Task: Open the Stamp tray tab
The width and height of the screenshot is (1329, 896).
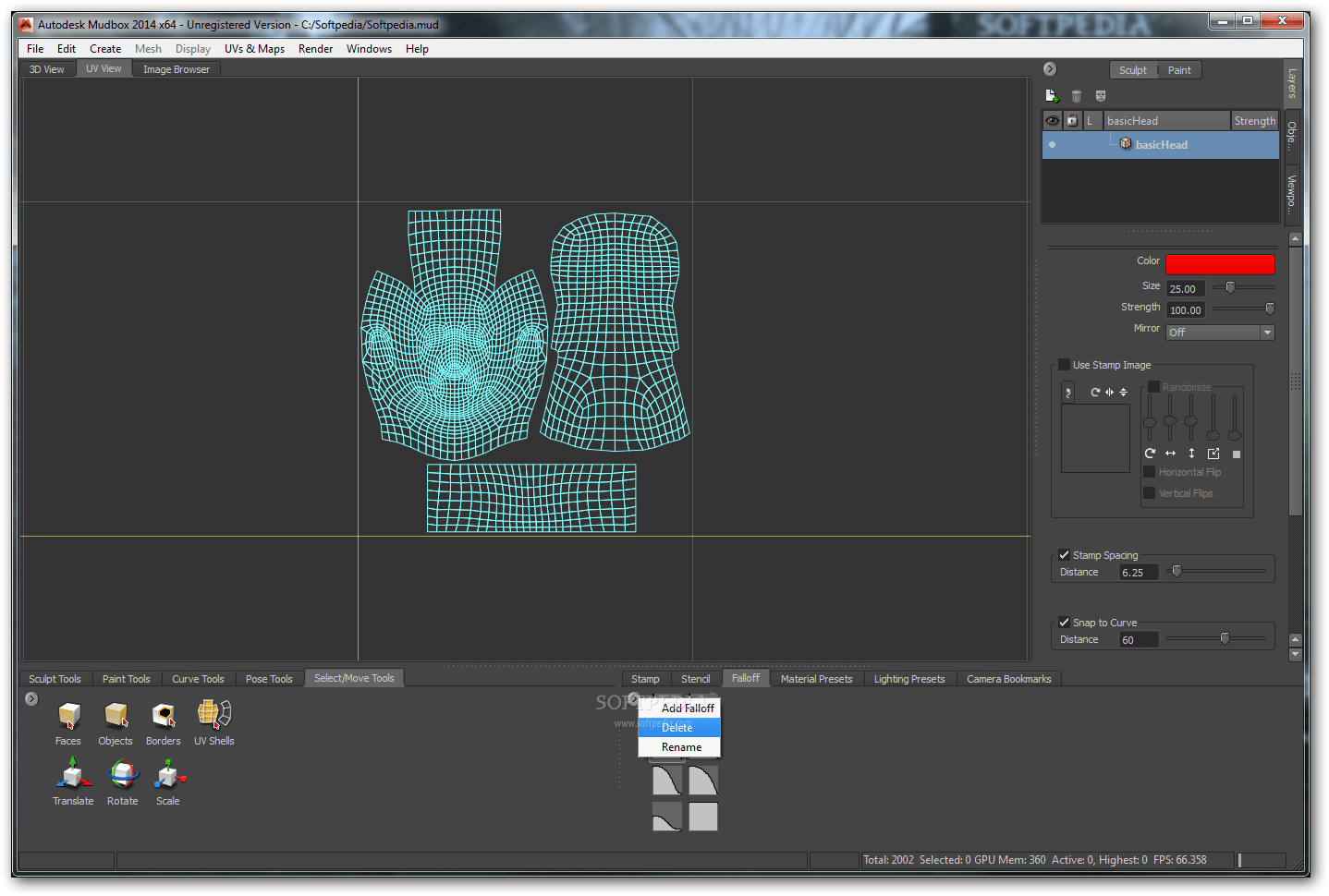Action: [645, 679]
